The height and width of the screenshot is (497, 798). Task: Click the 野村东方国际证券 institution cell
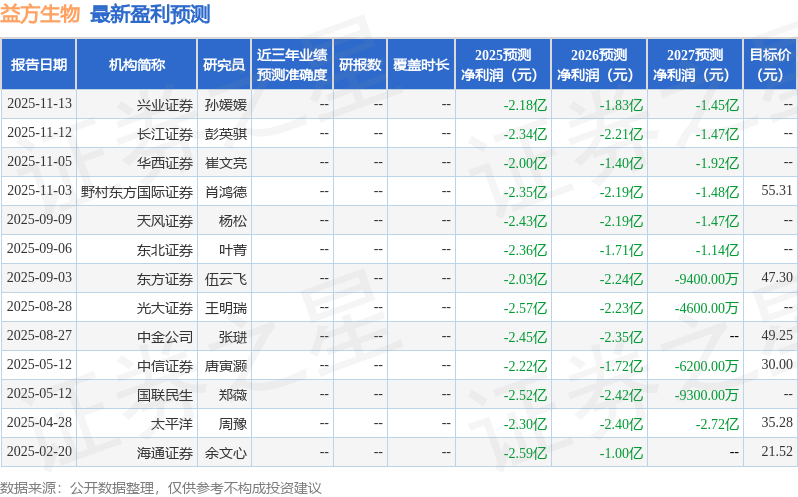tap(137, 192)
